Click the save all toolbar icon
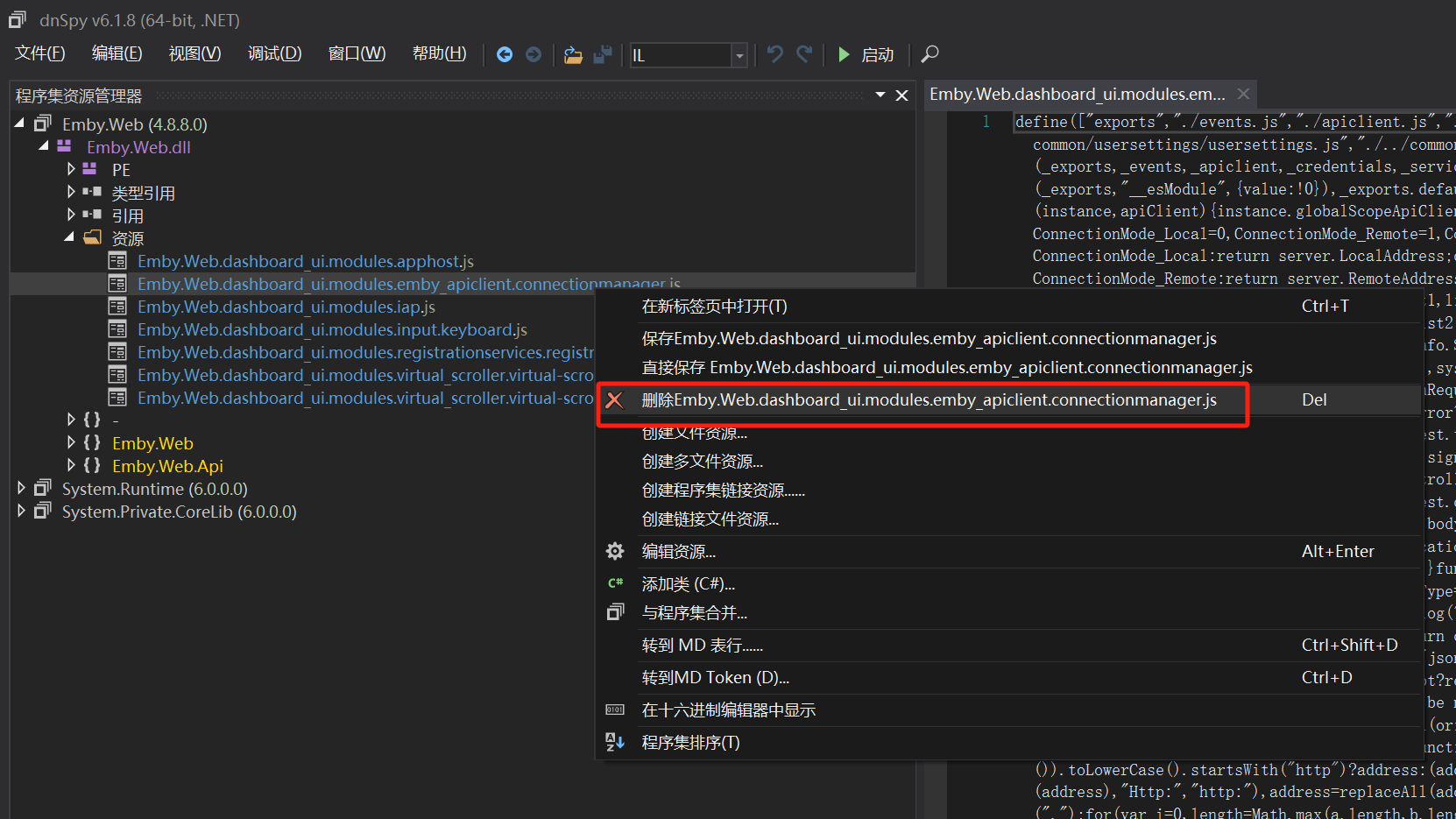This screenshot has height=819, width=1456. [603, 54]
